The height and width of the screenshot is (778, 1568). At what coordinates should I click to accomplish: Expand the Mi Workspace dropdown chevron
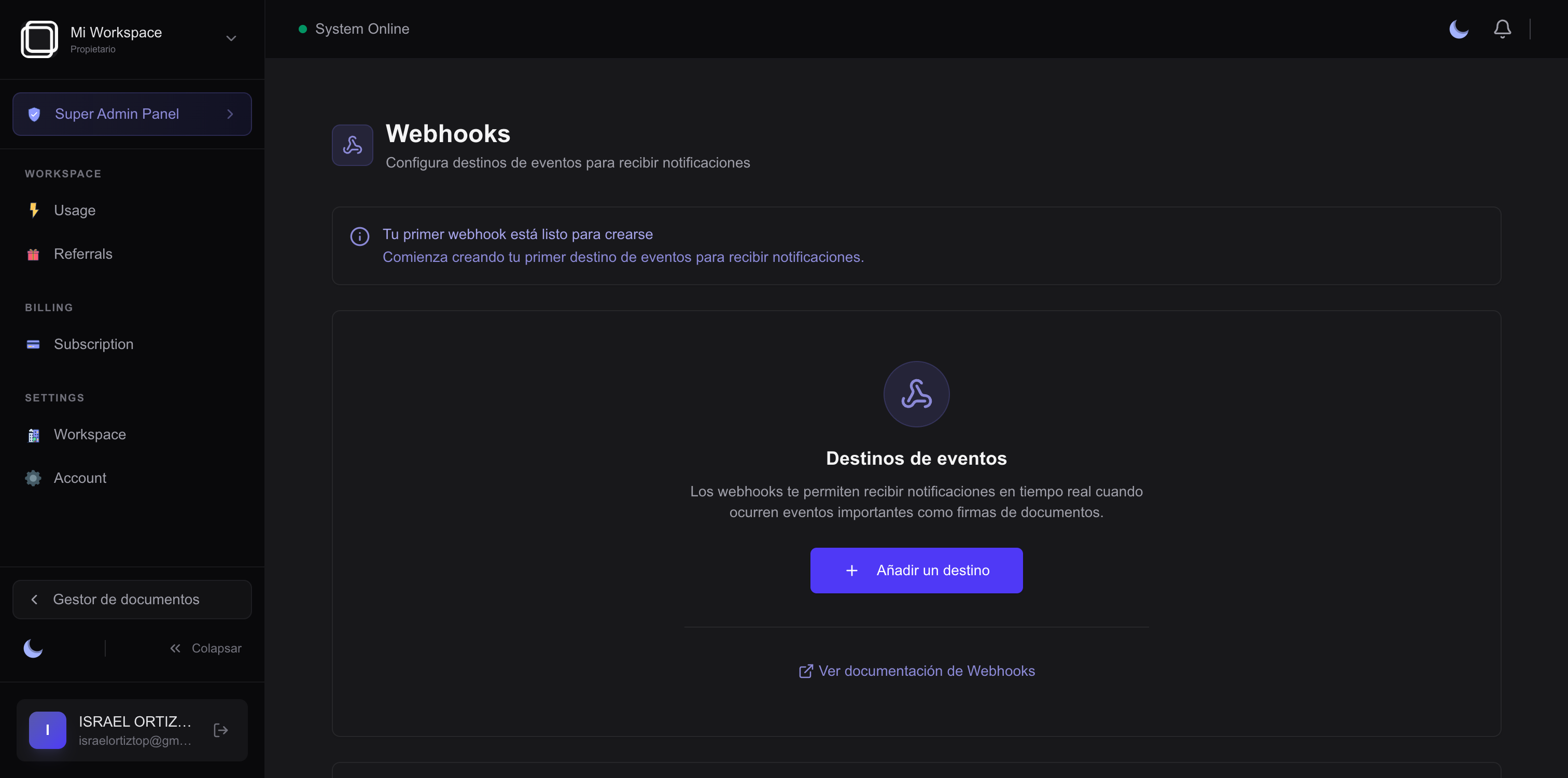tap(231, 38)
